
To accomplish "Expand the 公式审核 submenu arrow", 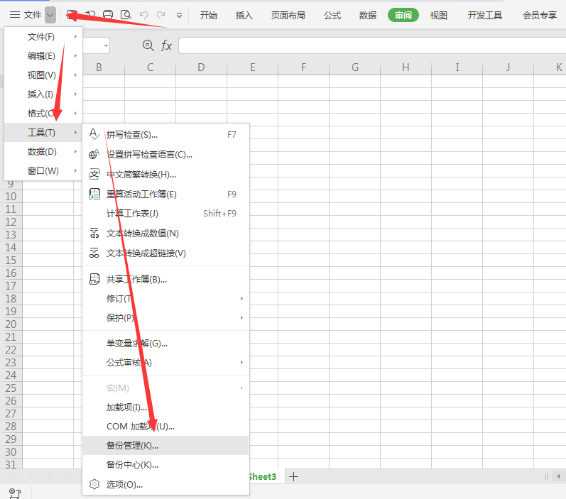I will 242,362.
